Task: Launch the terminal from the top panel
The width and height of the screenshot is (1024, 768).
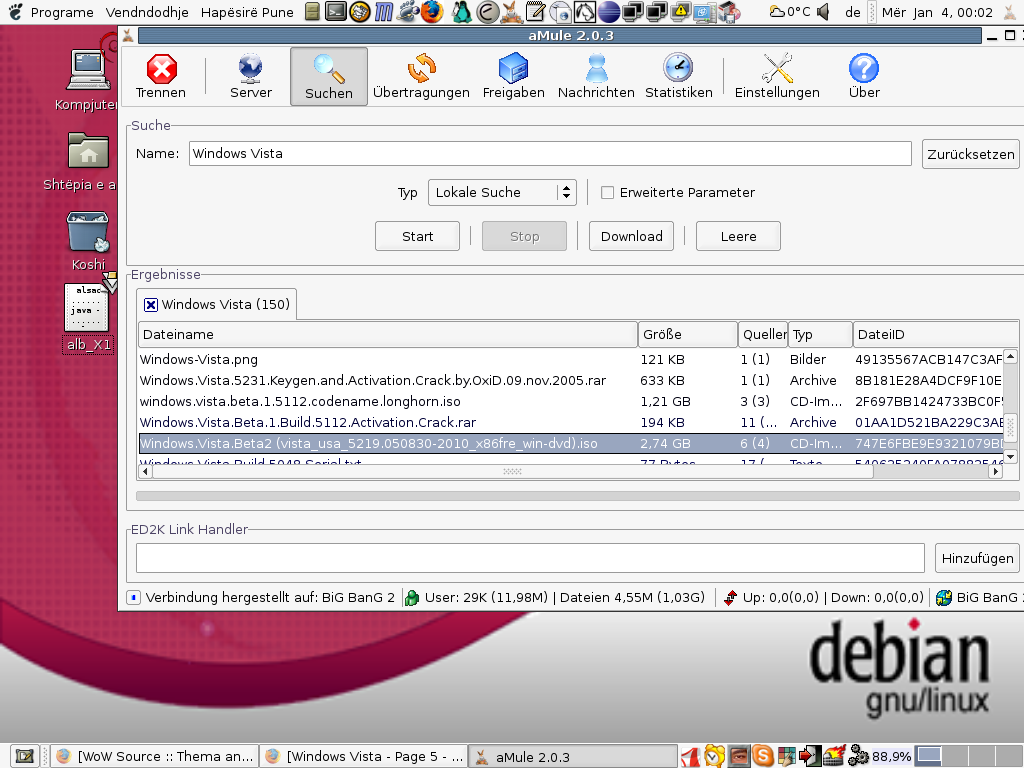Action: pos(336,11)
